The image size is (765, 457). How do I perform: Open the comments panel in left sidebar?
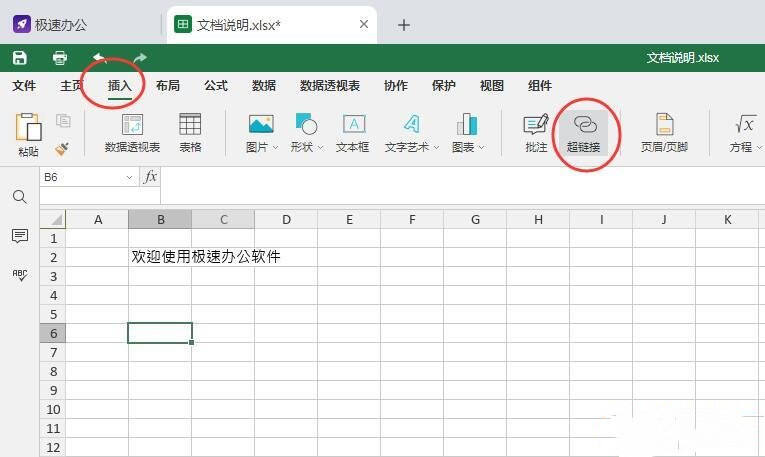pos(20,236)
